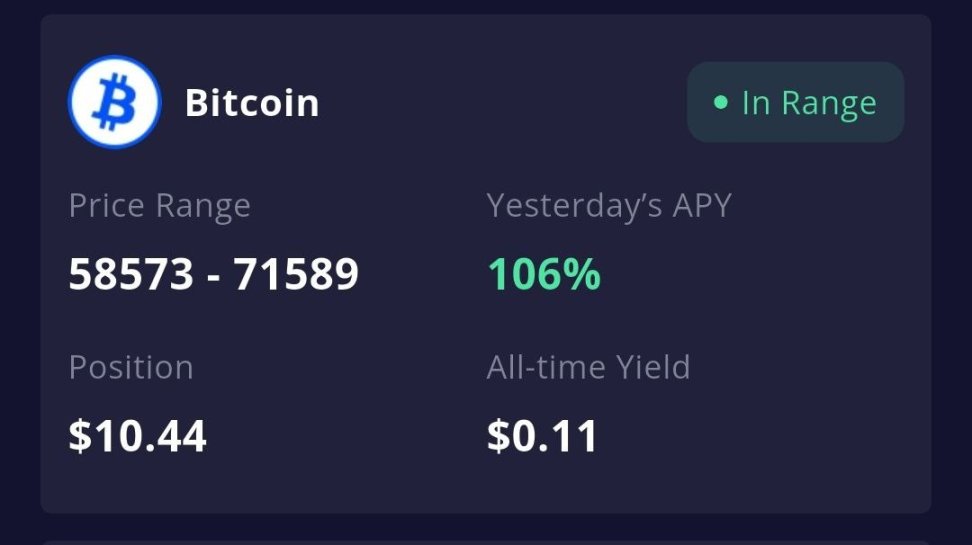Click the dash between price bounds
Viewport: 972px width, 545px height.
point(213,276)
